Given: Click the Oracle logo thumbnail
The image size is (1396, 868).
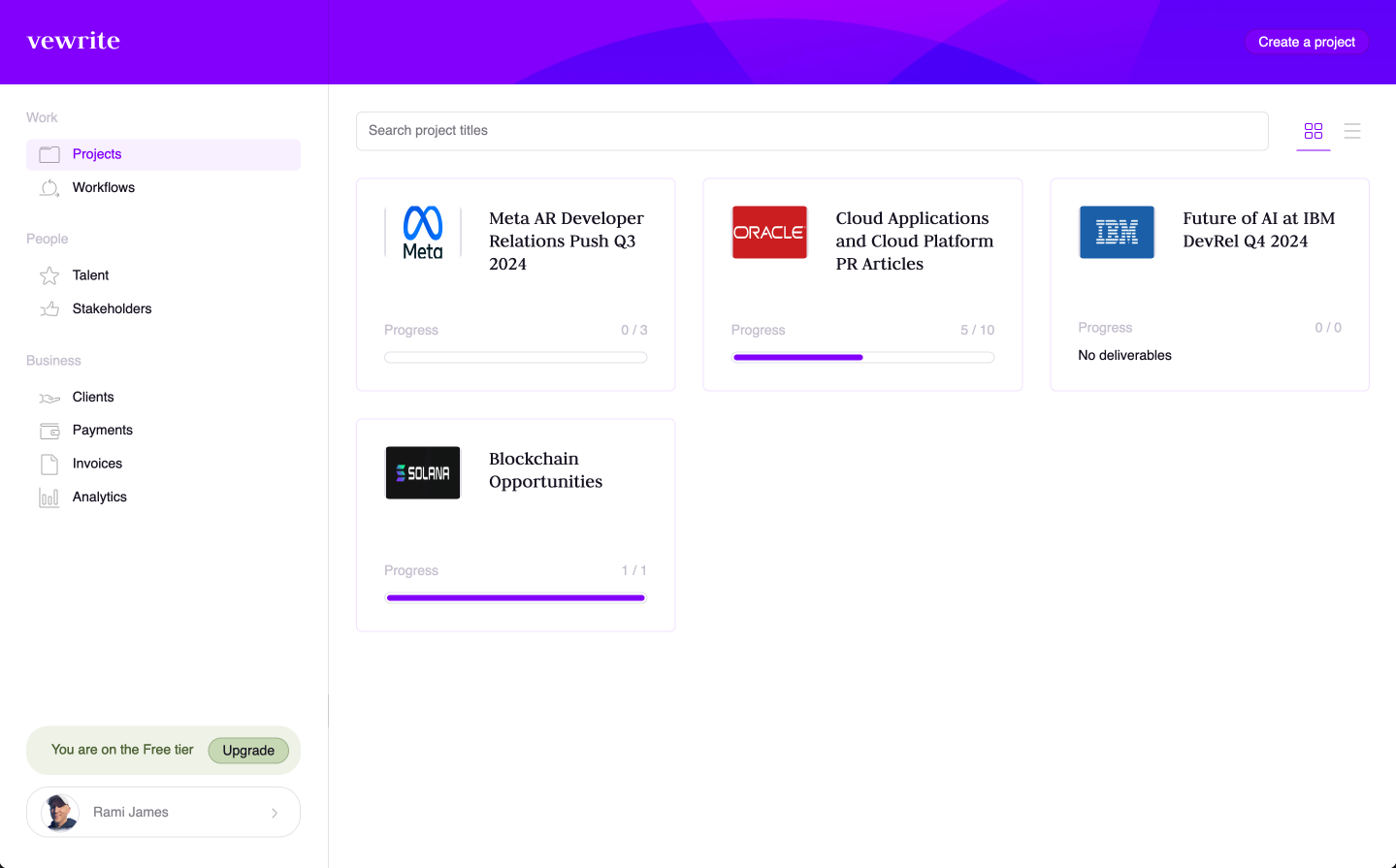Looking at the screenshot, I should coord(769,233).
